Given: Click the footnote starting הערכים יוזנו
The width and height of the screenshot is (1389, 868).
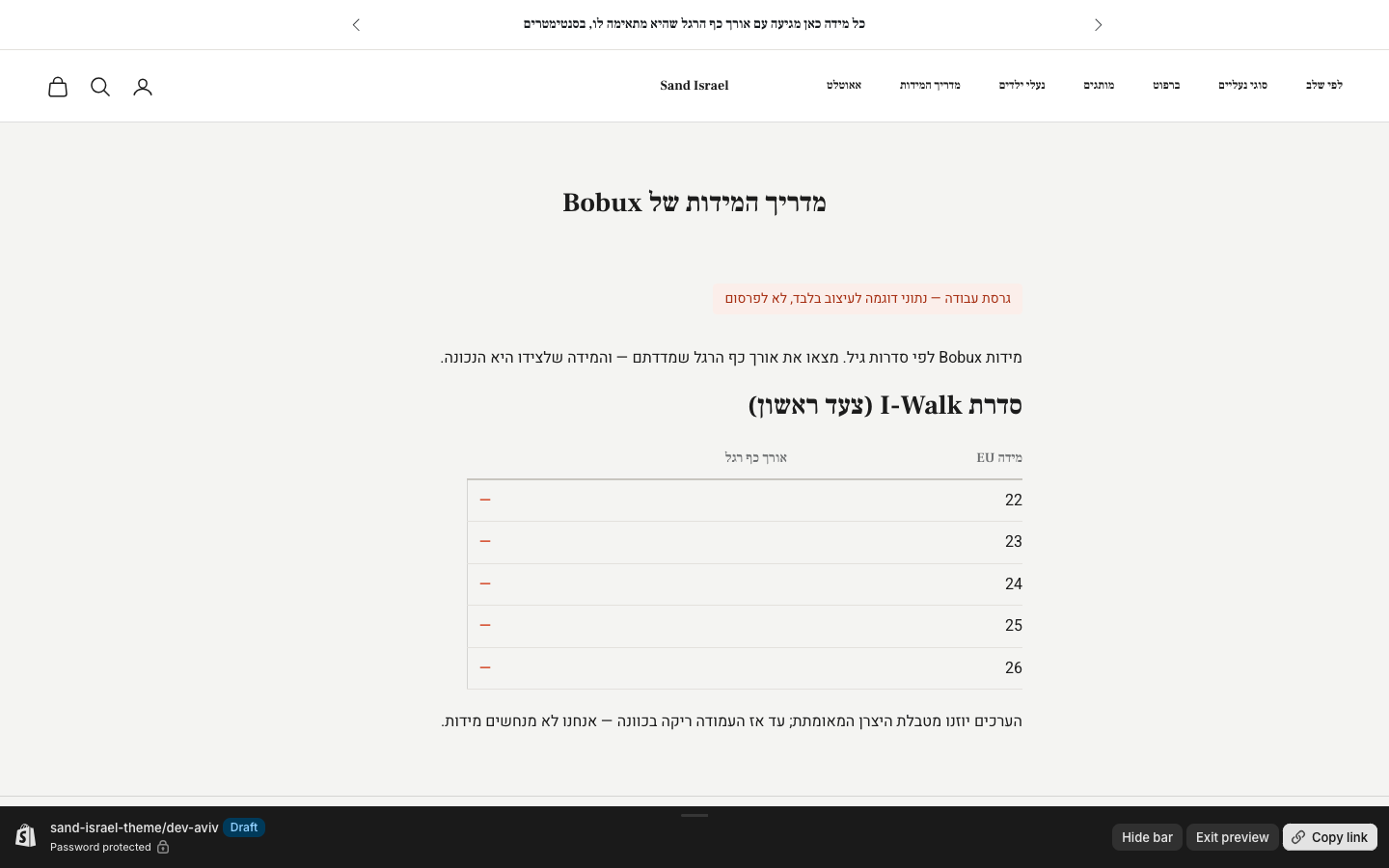Looking at the screenshot, I should [x=731, y=721].
